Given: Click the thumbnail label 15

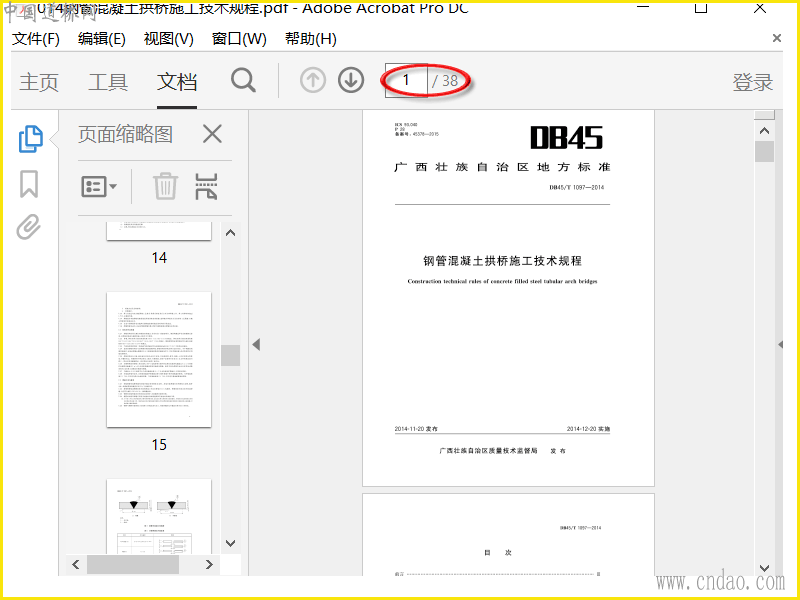Looking at the screenshot, I should (x=159, y=444).
